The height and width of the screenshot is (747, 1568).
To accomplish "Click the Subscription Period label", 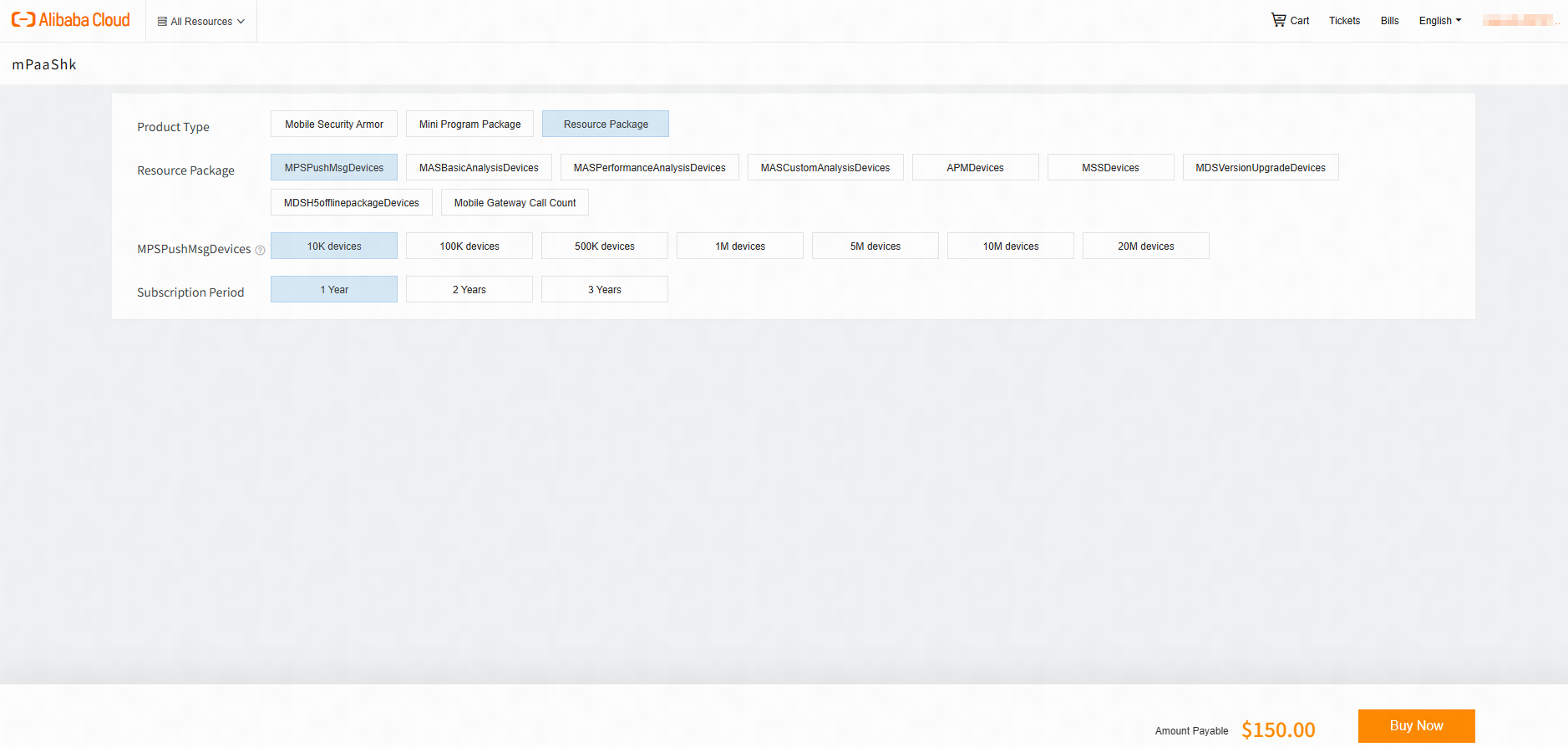I will click(190, 292).
